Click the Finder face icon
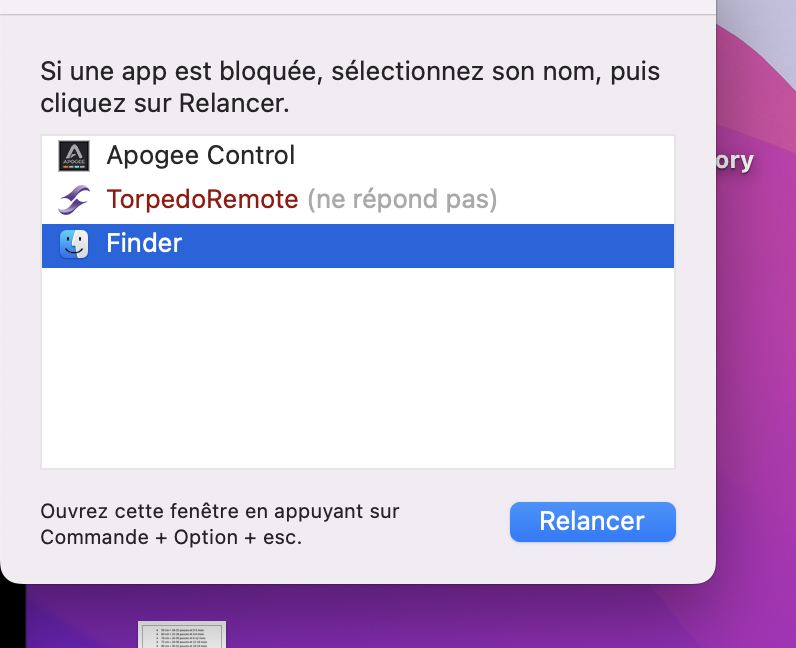This screenshot has height=648, width=796. pyautogui.click(x=75, y=244)
